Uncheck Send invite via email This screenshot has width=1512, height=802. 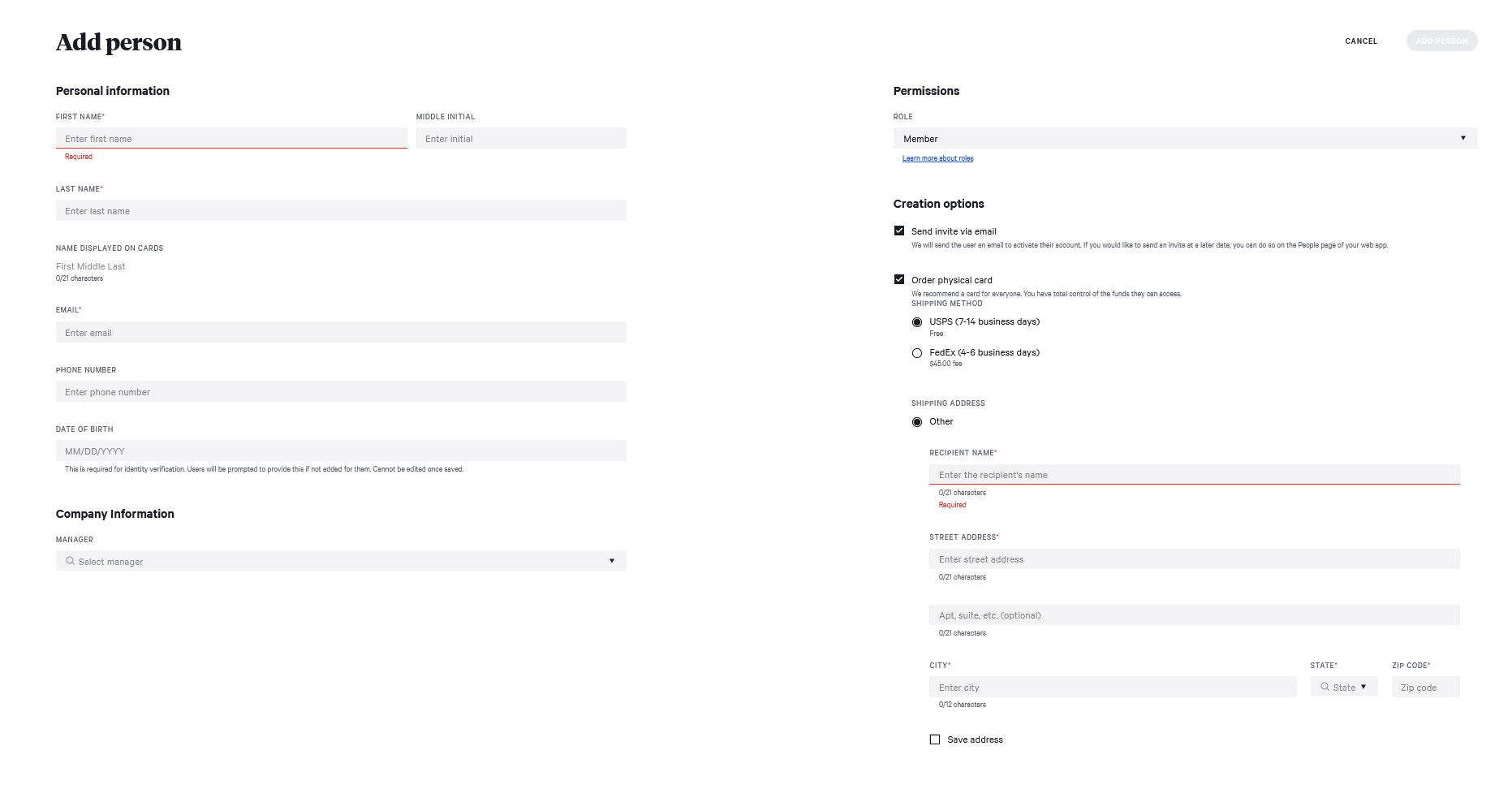tap(899, 231)
